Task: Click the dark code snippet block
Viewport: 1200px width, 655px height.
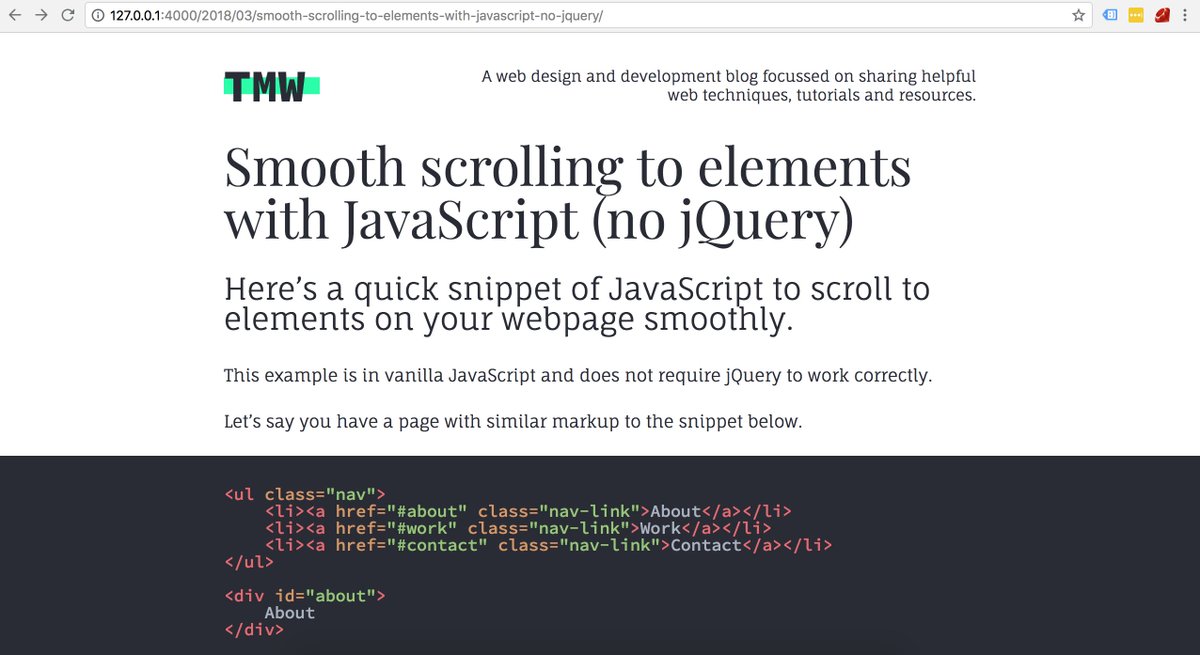Action: 600,550
